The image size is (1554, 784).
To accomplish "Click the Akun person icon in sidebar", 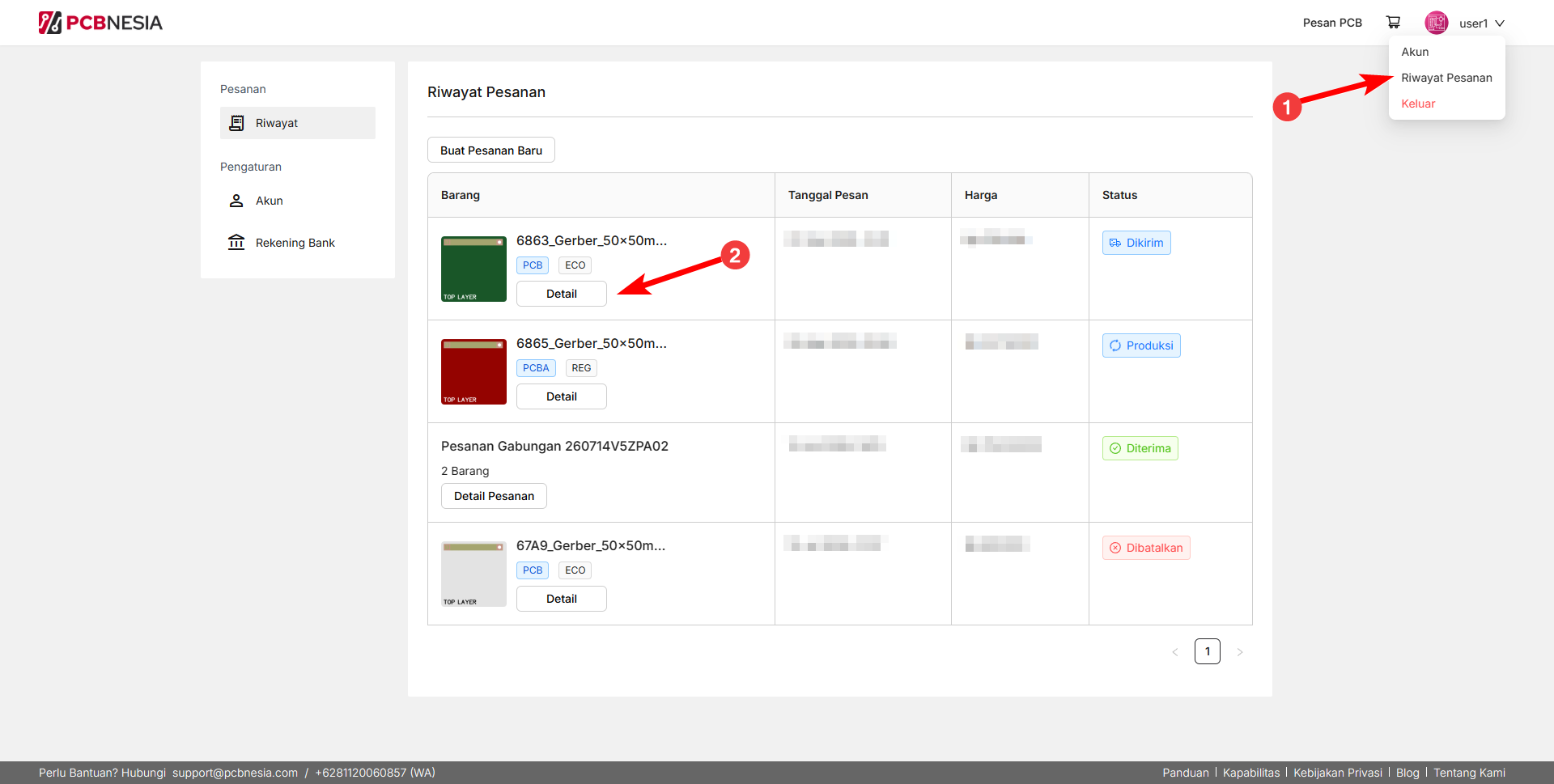I will pos(236,201).
